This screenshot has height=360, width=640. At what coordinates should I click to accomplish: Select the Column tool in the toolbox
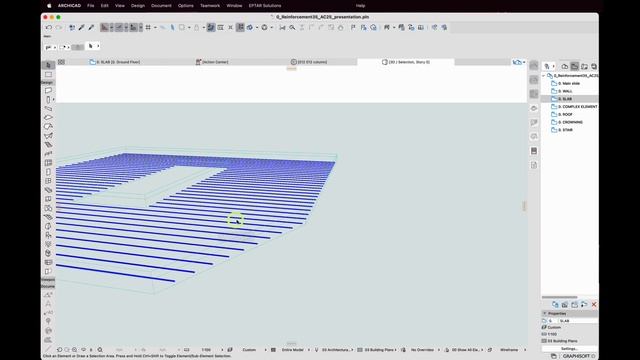48,100
